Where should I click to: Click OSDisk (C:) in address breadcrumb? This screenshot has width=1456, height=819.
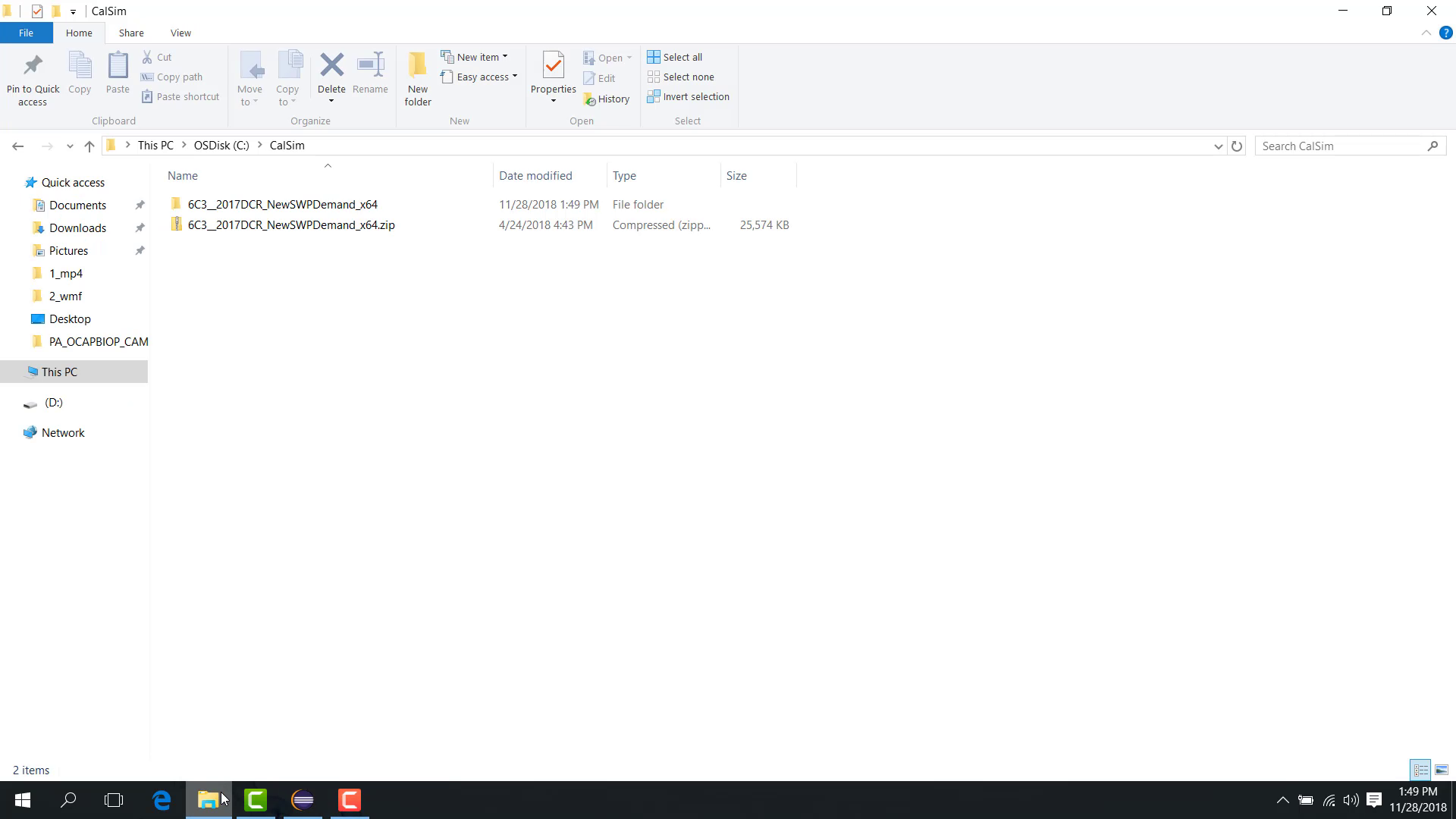[221, 145]
